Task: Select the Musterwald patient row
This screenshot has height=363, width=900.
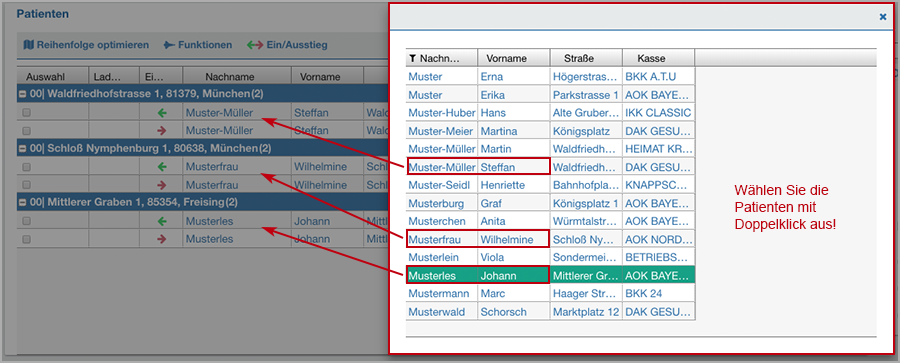Action: pyautogui.click(x=550, y=312)
